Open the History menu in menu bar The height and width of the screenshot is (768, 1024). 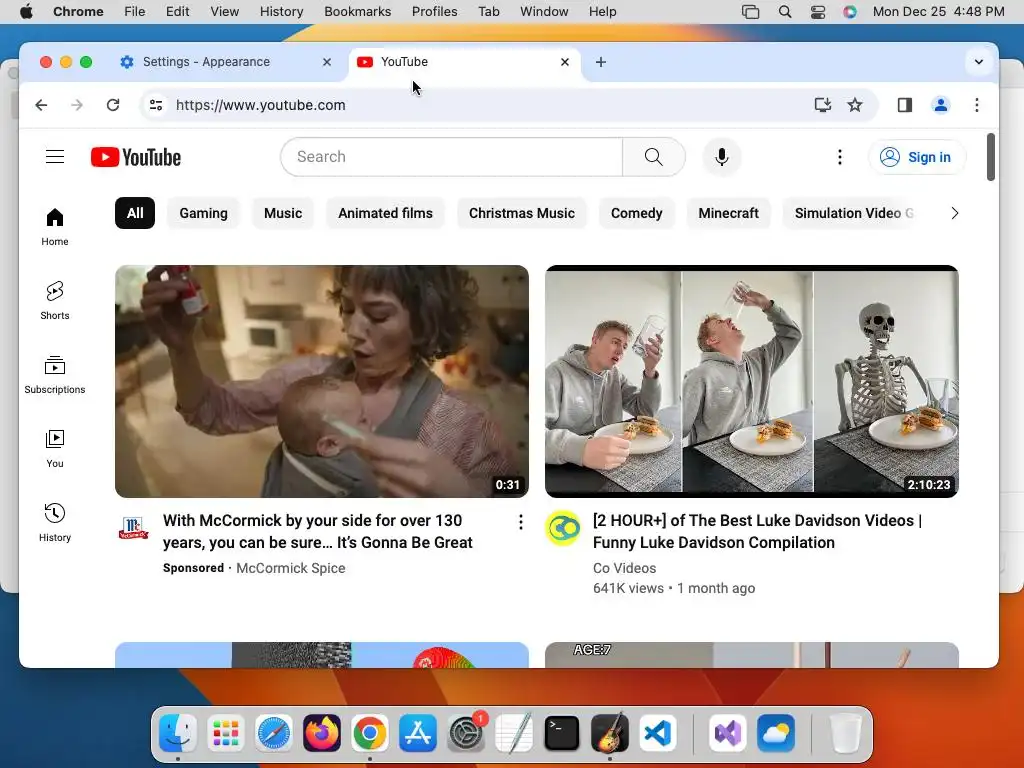point(281,12)
